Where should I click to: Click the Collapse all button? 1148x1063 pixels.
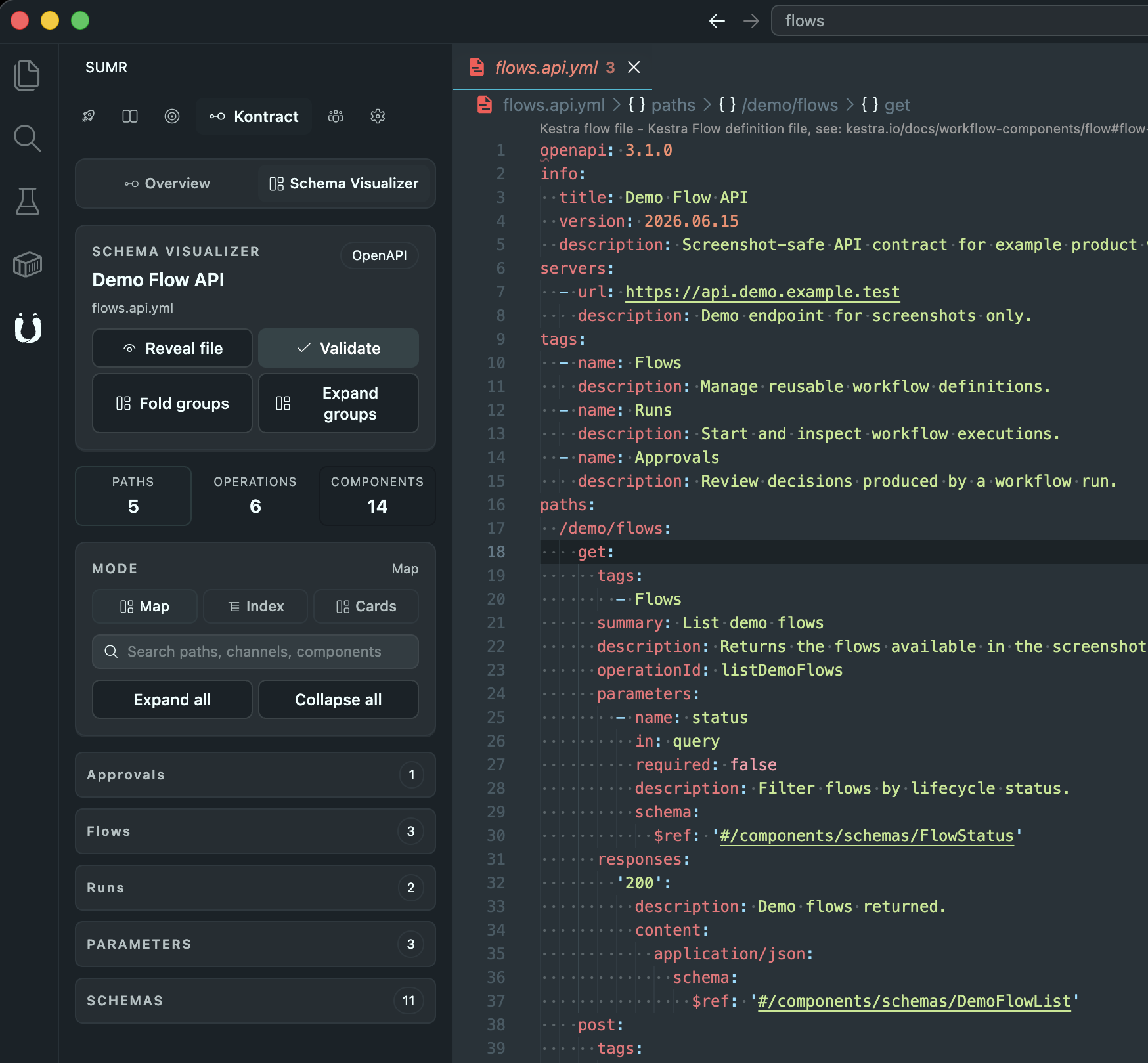coord(338,699)
